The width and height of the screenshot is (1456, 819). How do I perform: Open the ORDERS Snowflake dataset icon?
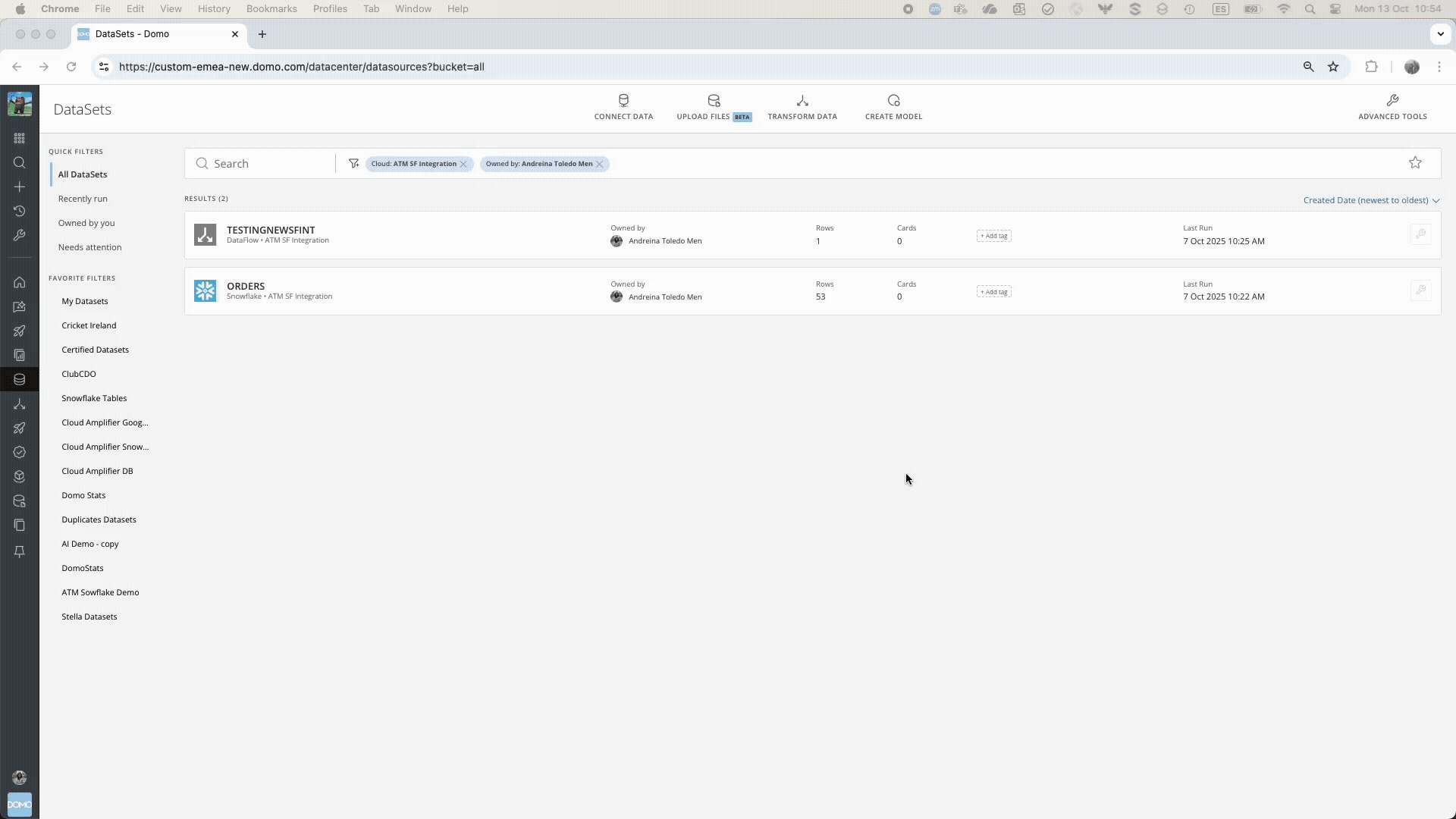(205, 291)
